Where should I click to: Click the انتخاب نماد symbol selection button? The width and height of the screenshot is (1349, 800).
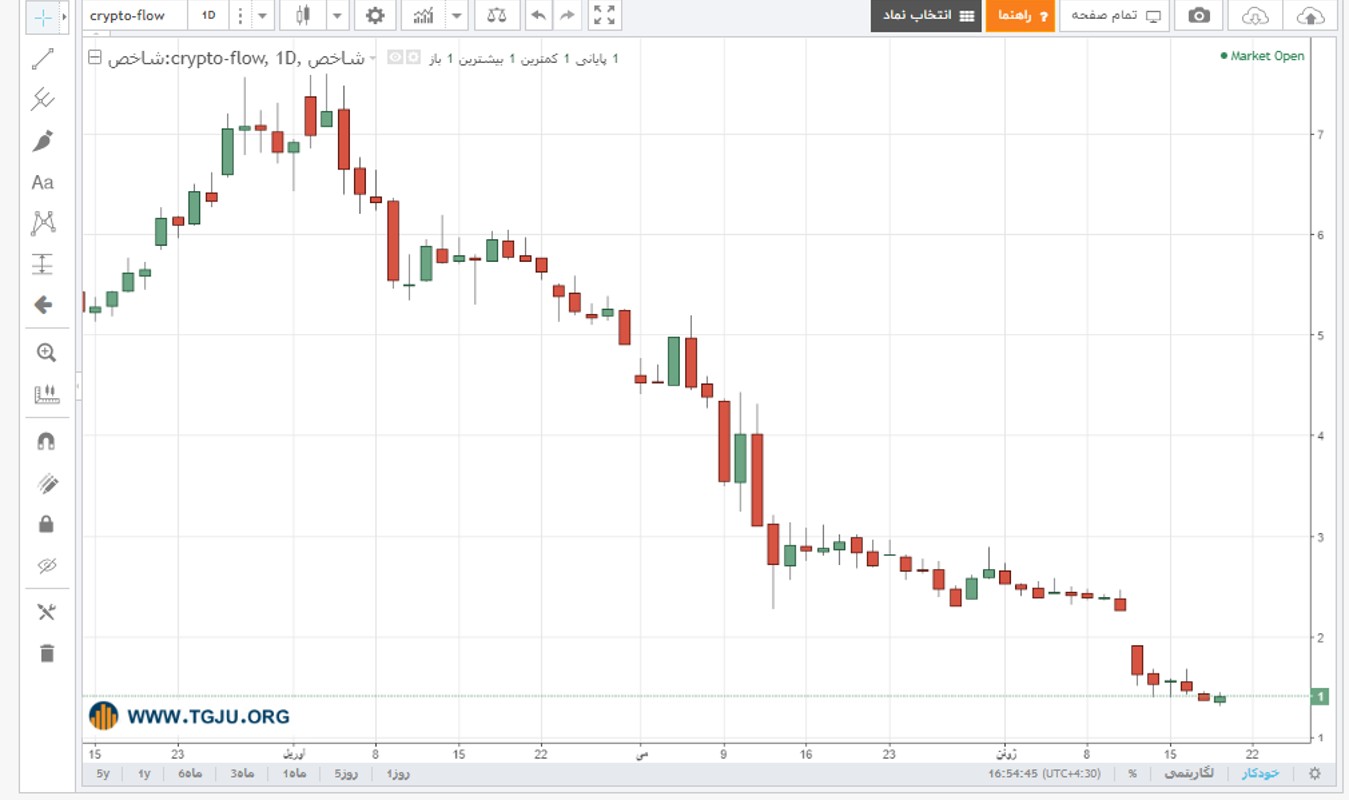click(926, 16)
